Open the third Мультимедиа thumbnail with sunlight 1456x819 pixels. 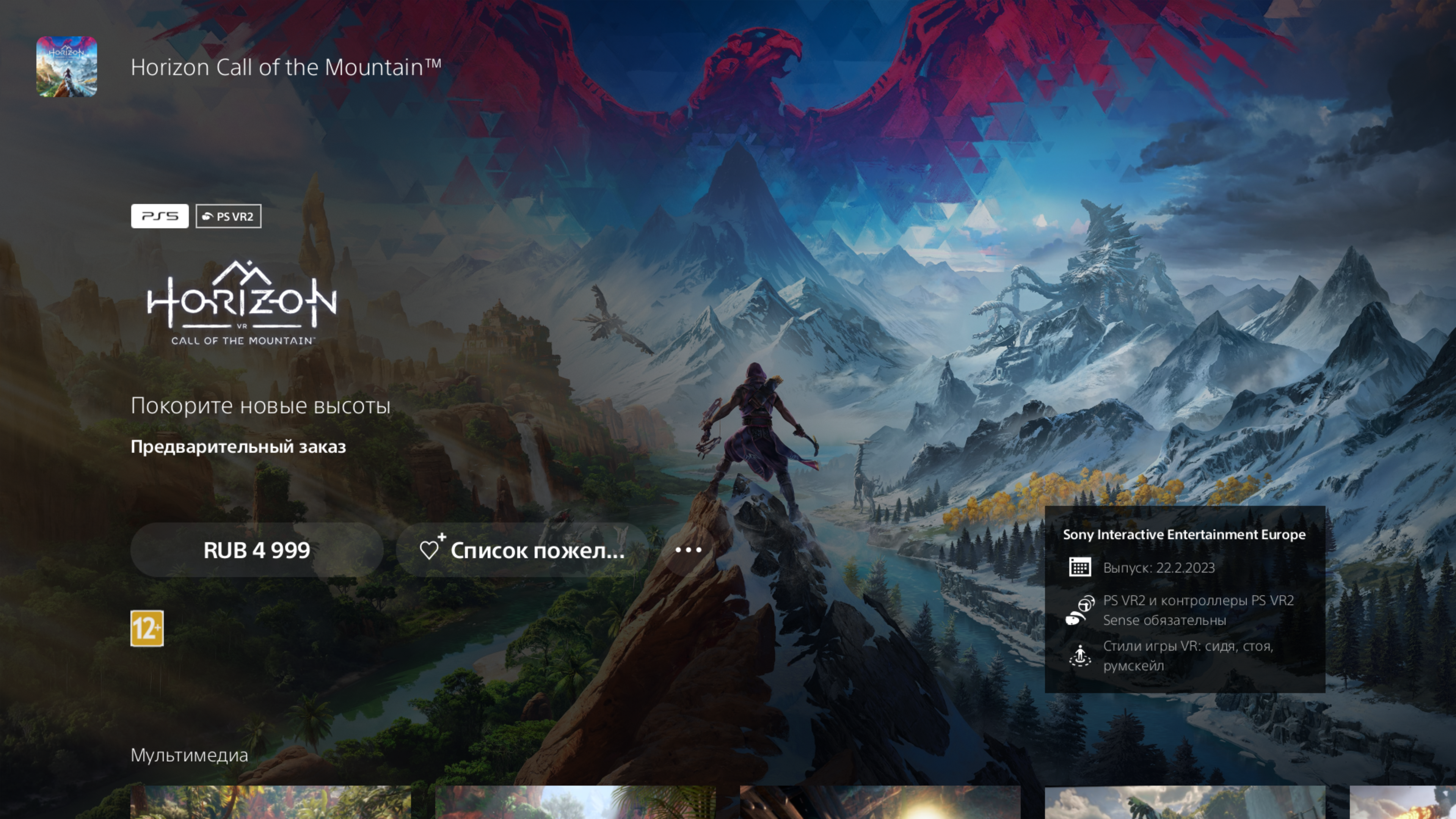click(x=880, y=802)
